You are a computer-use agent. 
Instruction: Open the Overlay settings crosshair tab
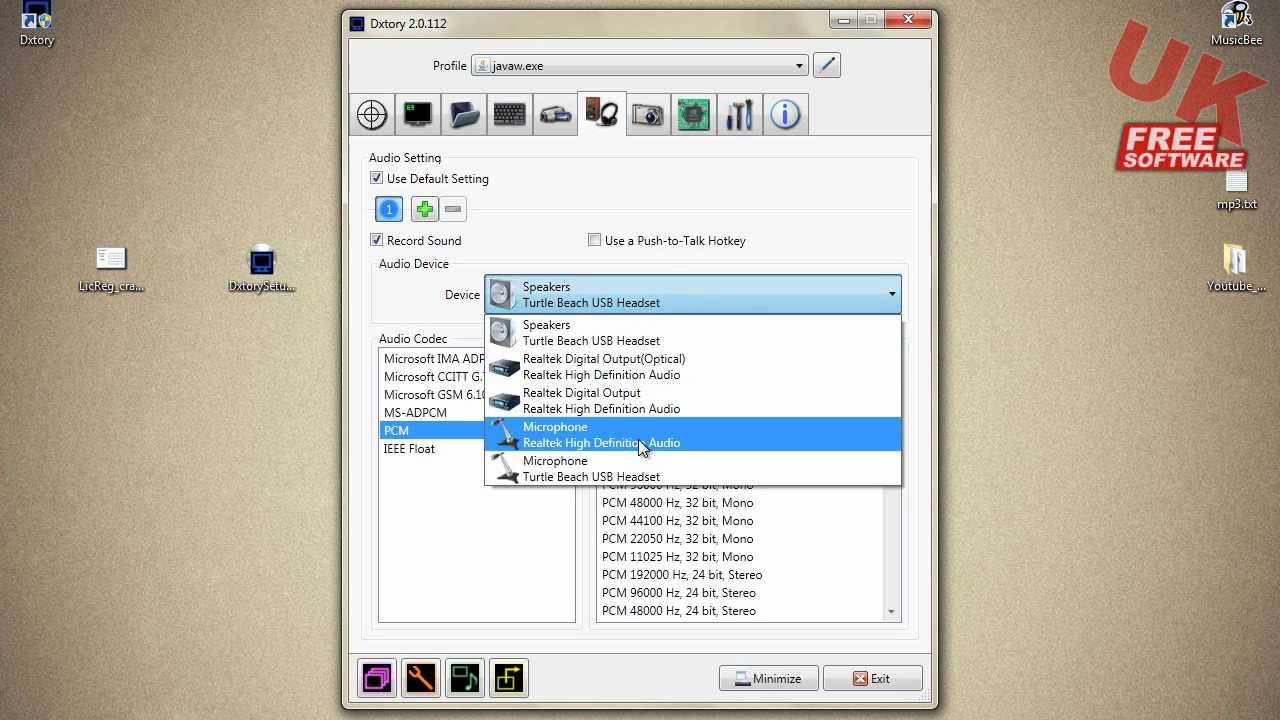[372, 115]
